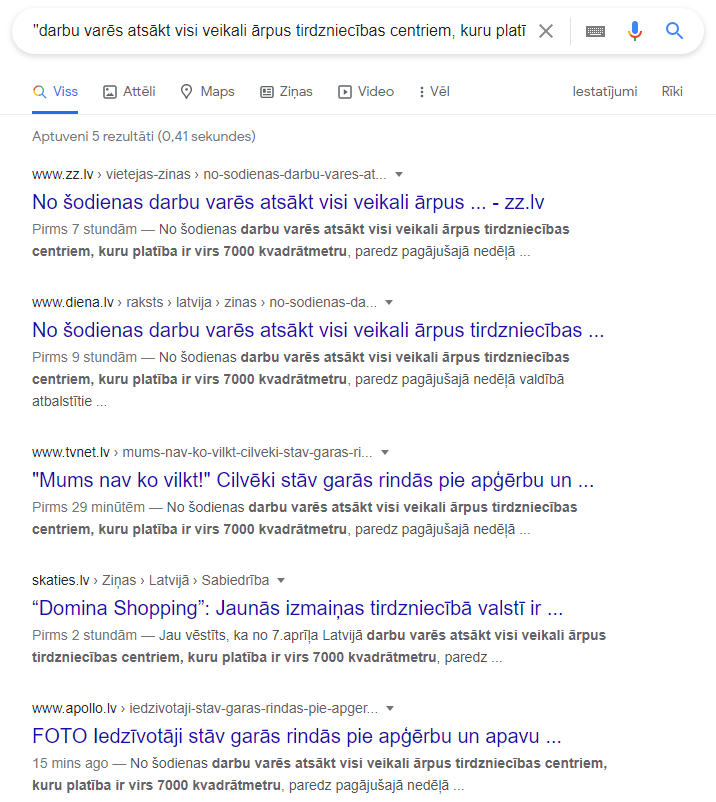Open the Rīki tools menu
Image resolution: width=716 pixels, height=802 pixels.
672,92
